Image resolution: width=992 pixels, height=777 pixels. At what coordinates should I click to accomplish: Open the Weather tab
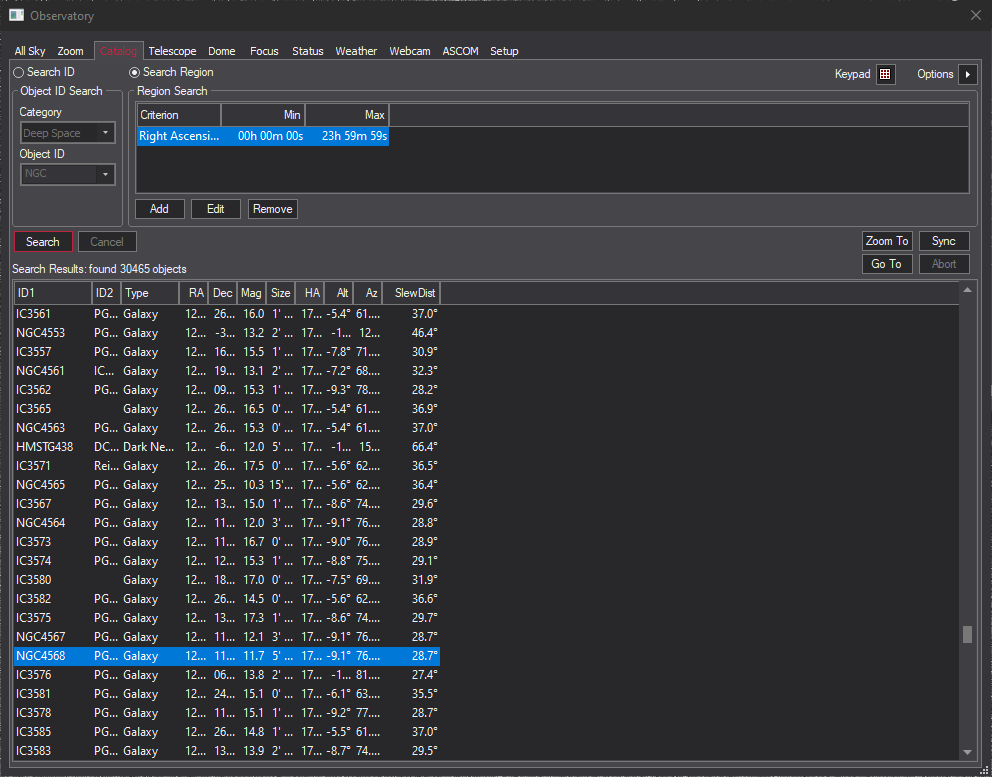[356, 51]
